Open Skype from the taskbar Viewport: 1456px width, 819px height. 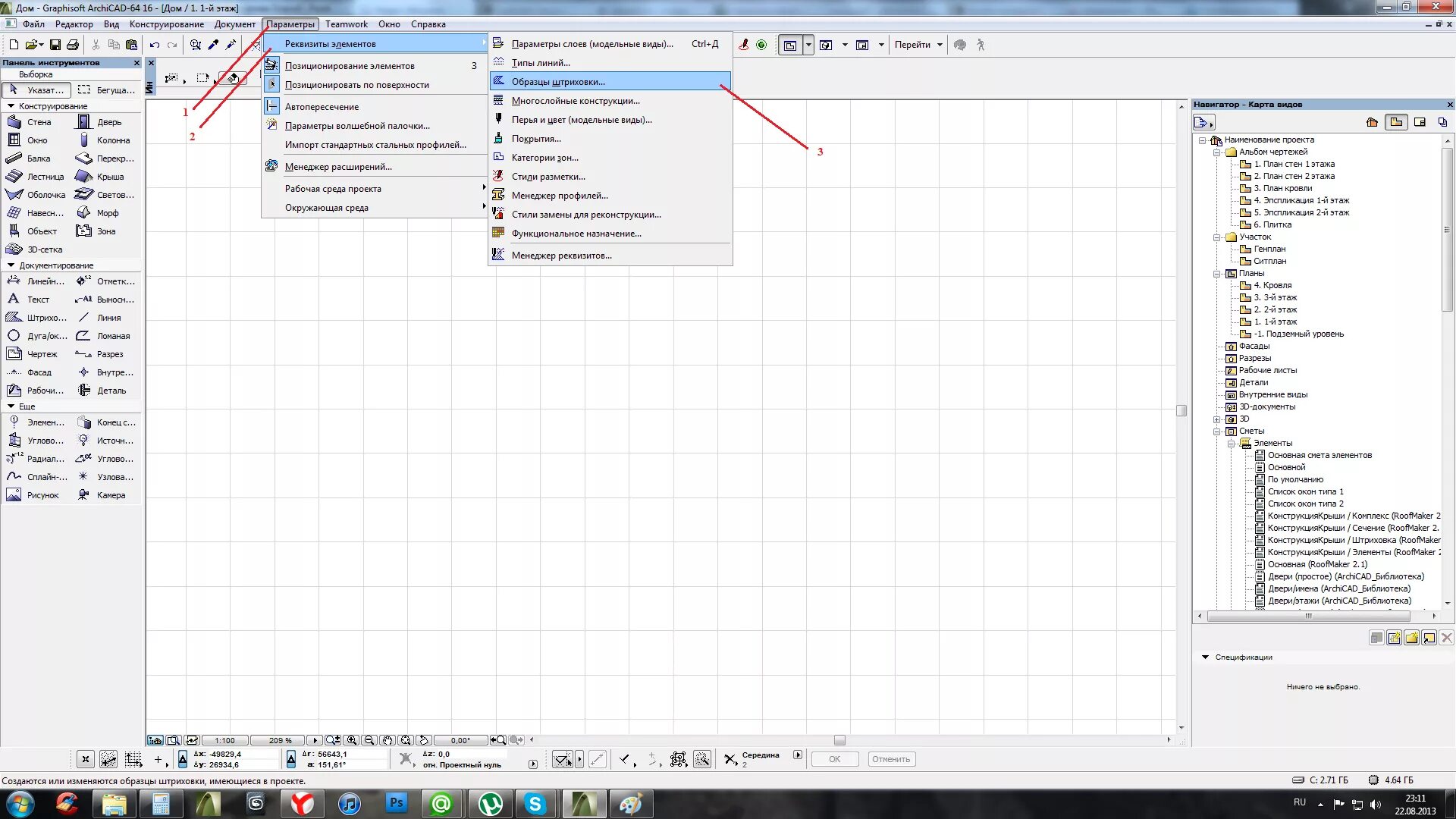pyautogui.click(x=537, y=803)
